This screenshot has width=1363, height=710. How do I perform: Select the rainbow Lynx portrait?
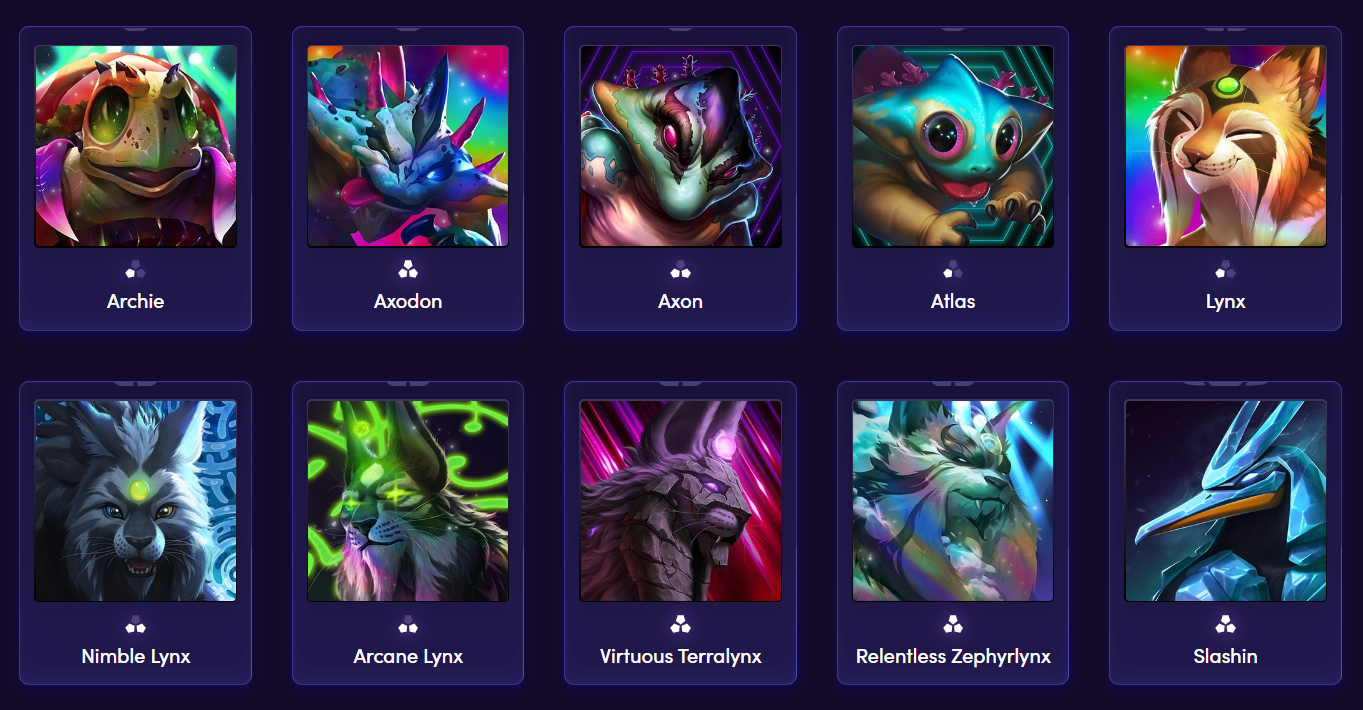click(x=1226, y=146)
